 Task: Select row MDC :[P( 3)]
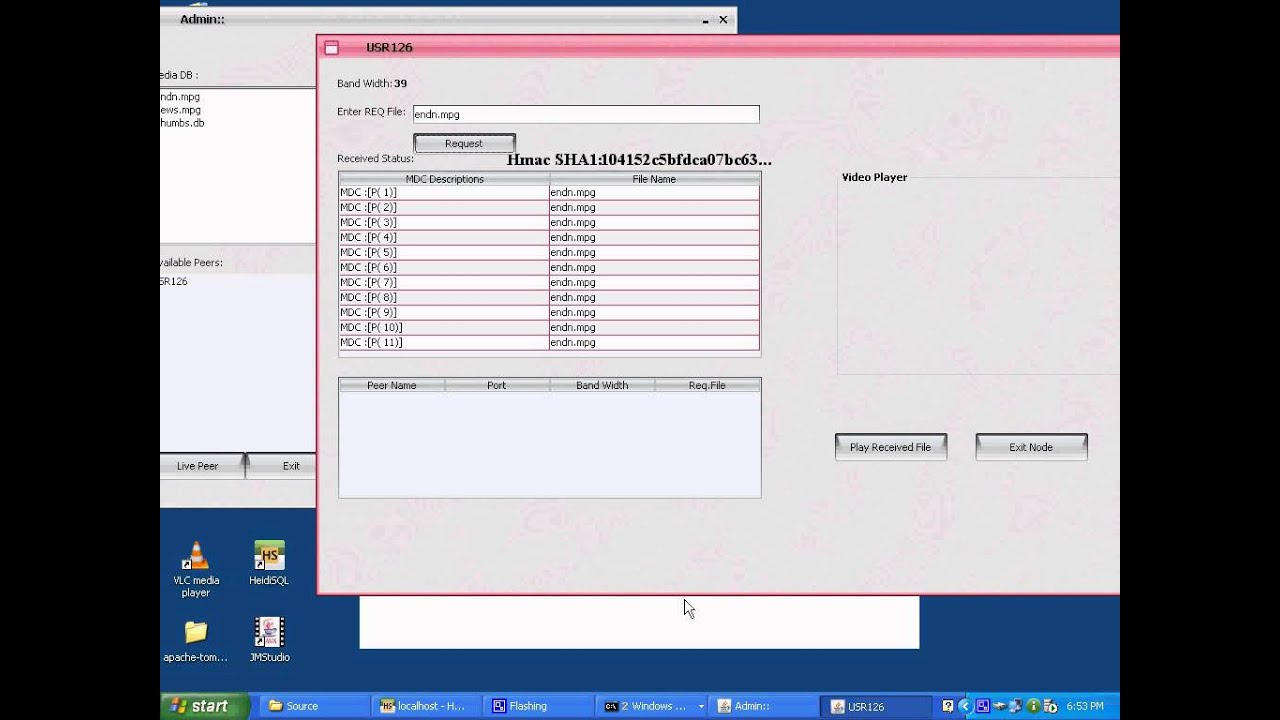(x=549, y=222)
